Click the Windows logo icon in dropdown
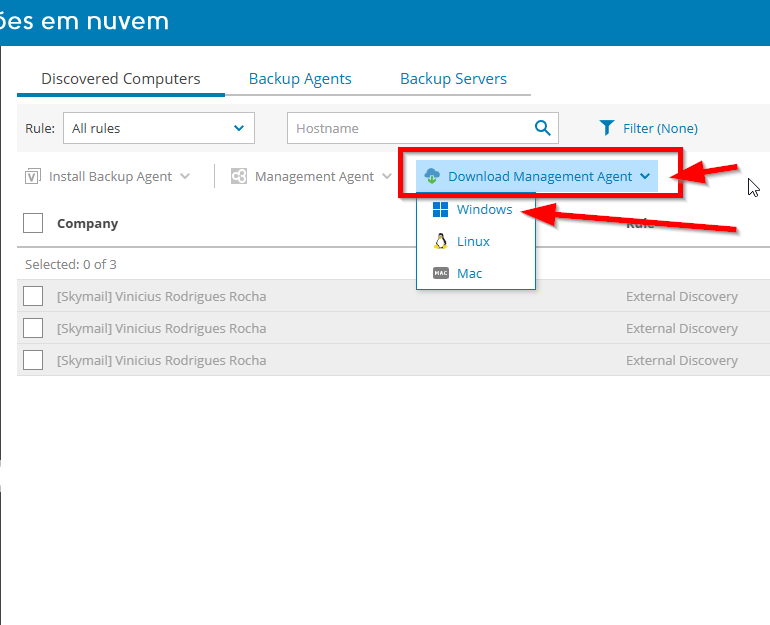The image size is (770, 625). 440,210
